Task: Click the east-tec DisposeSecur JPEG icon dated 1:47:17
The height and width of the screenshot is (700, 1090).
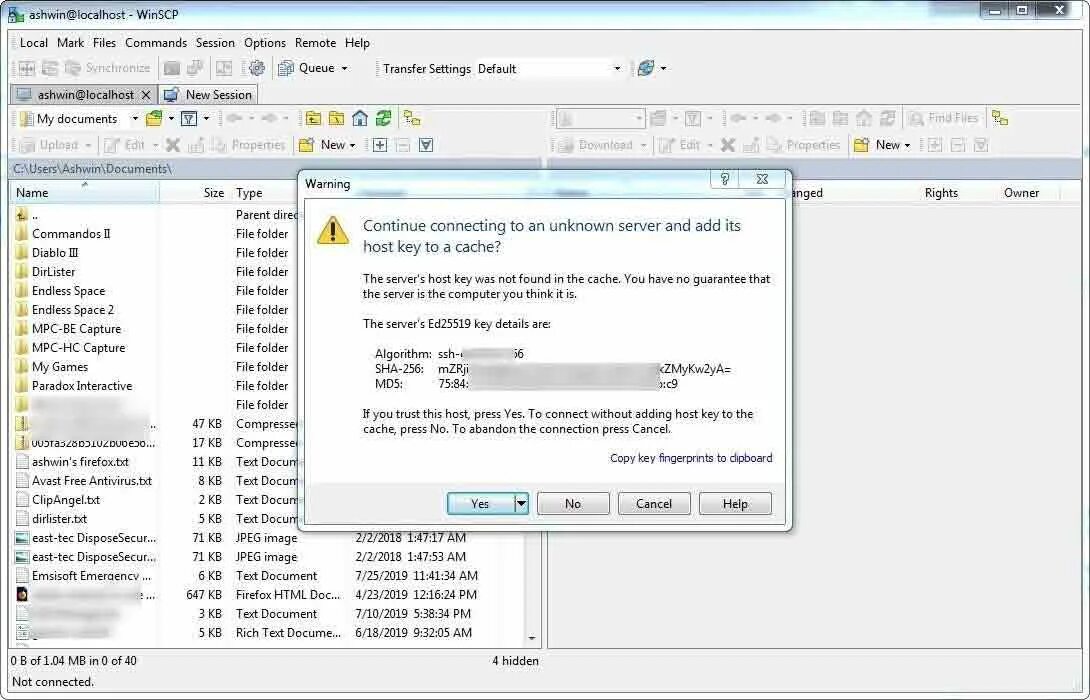Action: coord(22,538)
